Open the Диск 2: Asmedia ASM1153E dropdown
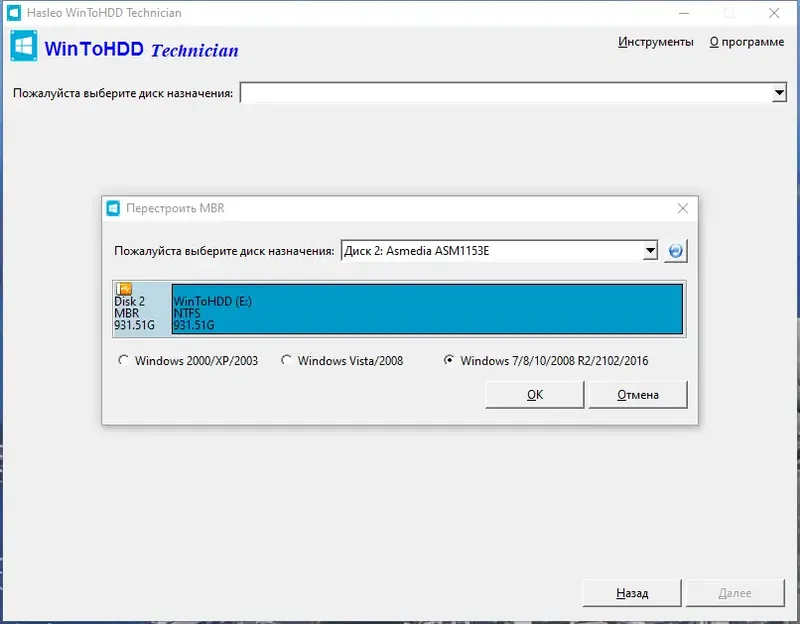The image size is (800, 624). (x=499, y=251)
